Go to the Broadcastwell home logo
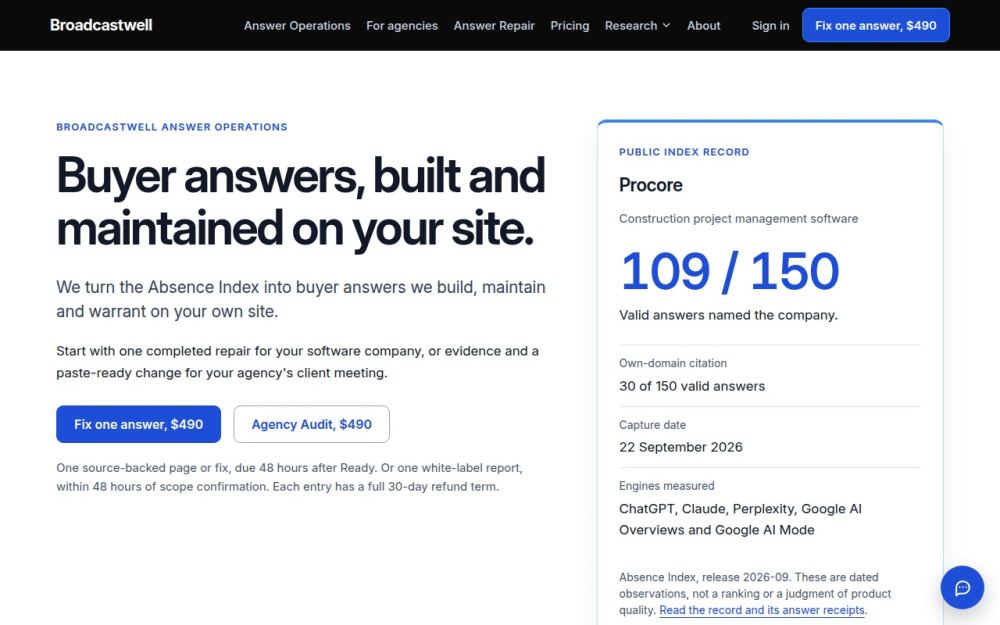The image size is (1000, 625). 101,25
